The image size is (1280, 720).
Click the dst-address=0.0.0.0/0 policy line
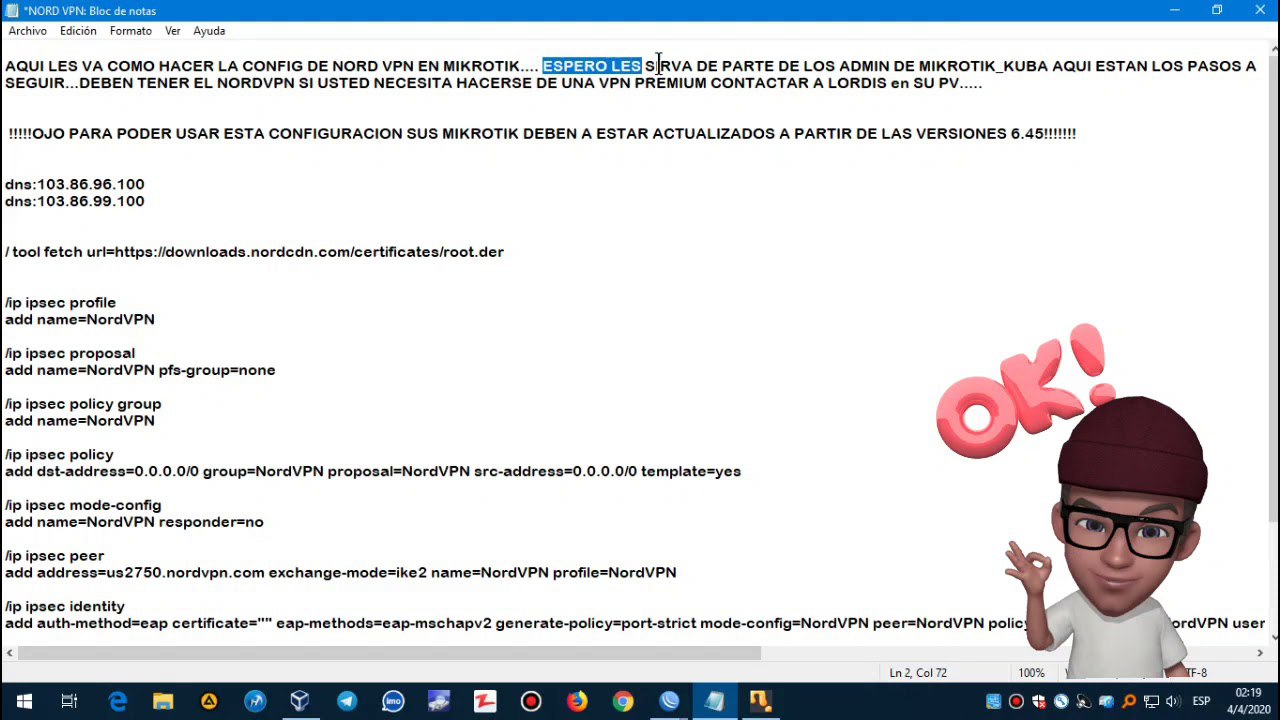click(x=373, y=471)
